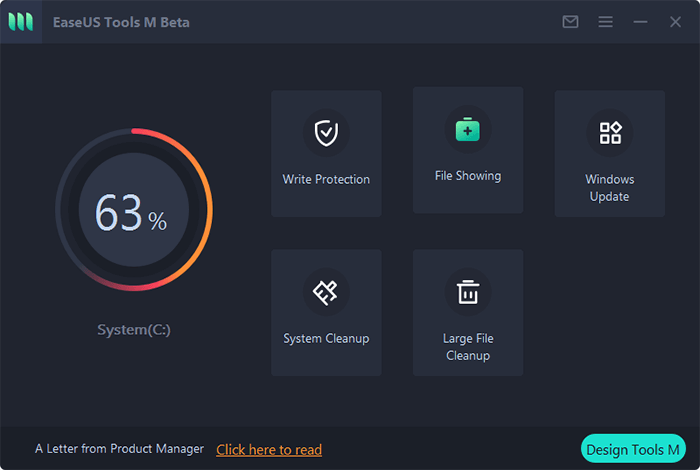The width and height of the screenshot is (700, 470).
Task: Select the Windows Update grid icon
Action: pyautogui.click(x=610, y=132)
